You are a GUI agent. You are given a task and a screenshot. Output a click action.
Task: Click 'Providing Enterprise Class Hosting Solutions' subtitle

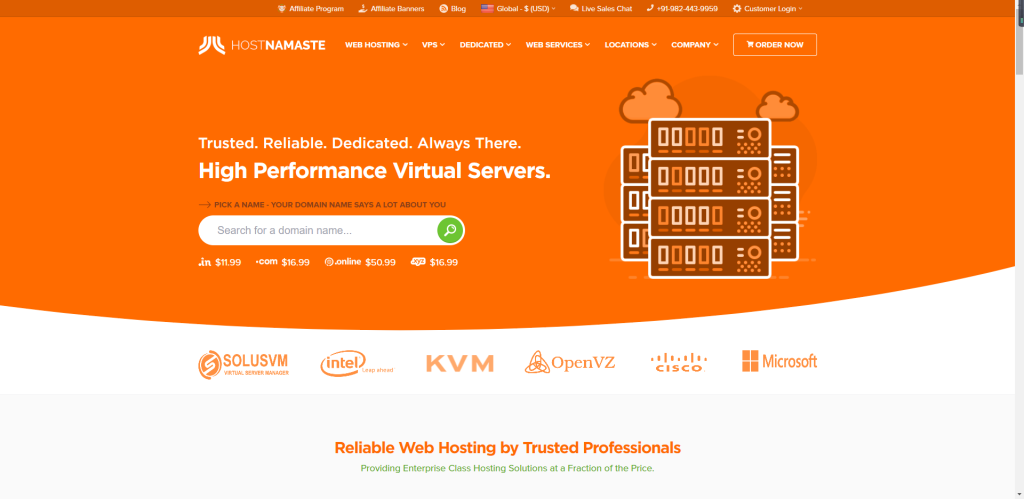click(507, 468)
